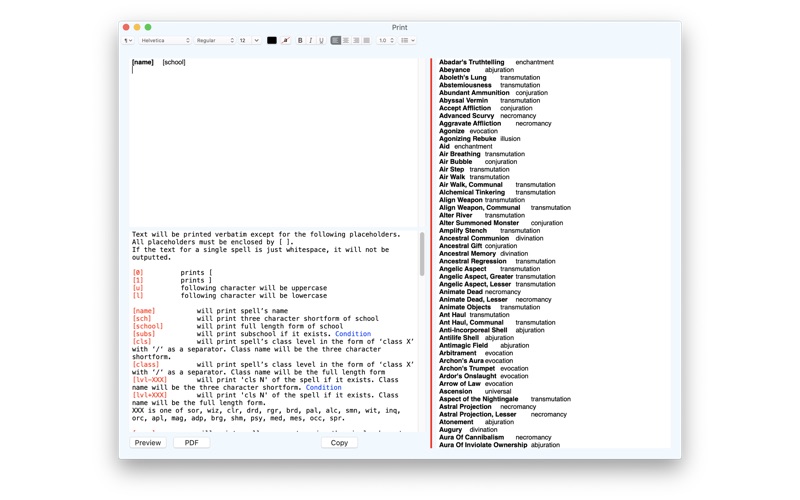Select Ant Haul, Communal in preview

pyautogui.click(x=471, y=322)
